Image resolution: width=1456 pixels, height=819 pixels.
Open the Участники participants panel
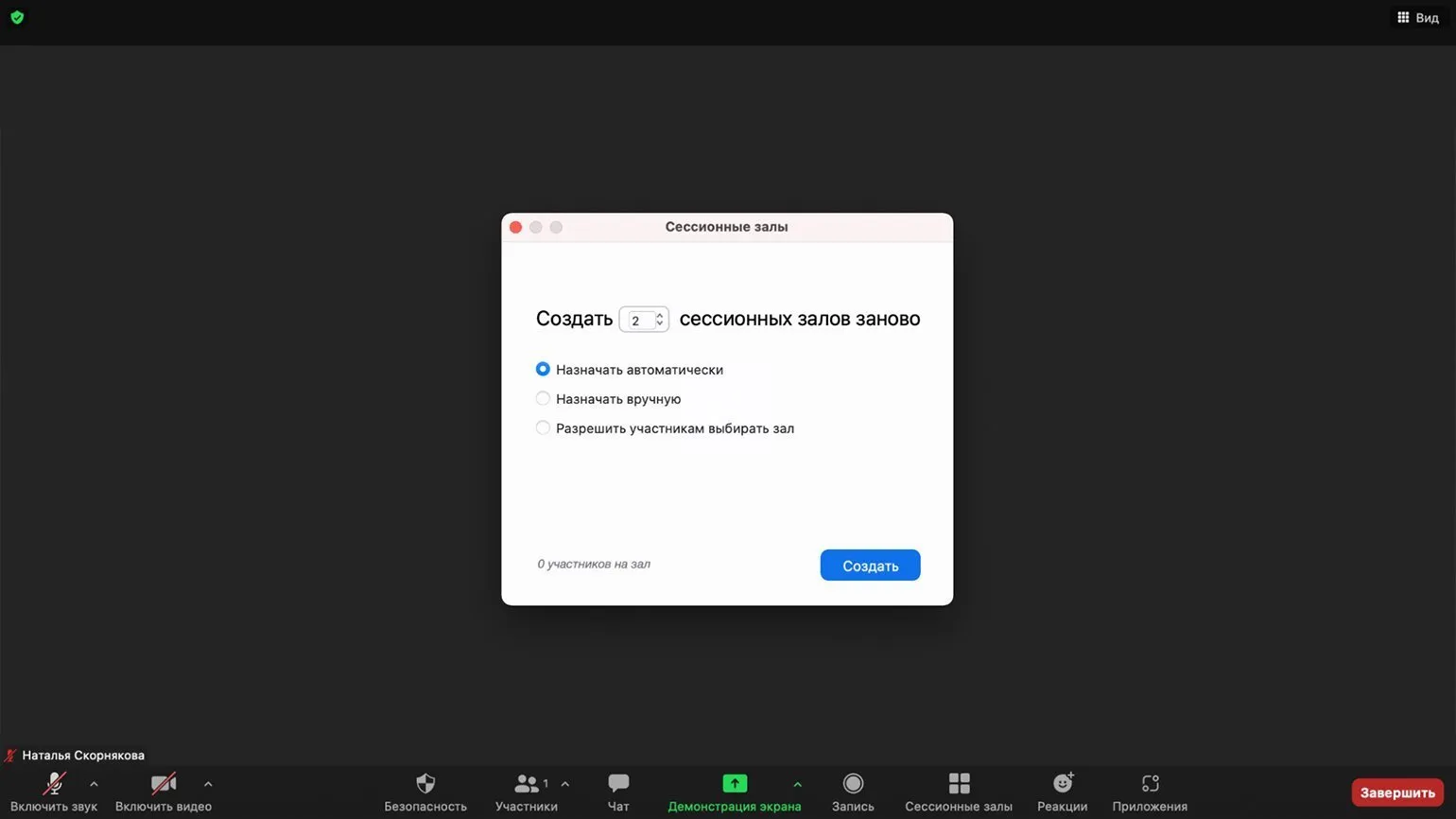tap(526, 784)
